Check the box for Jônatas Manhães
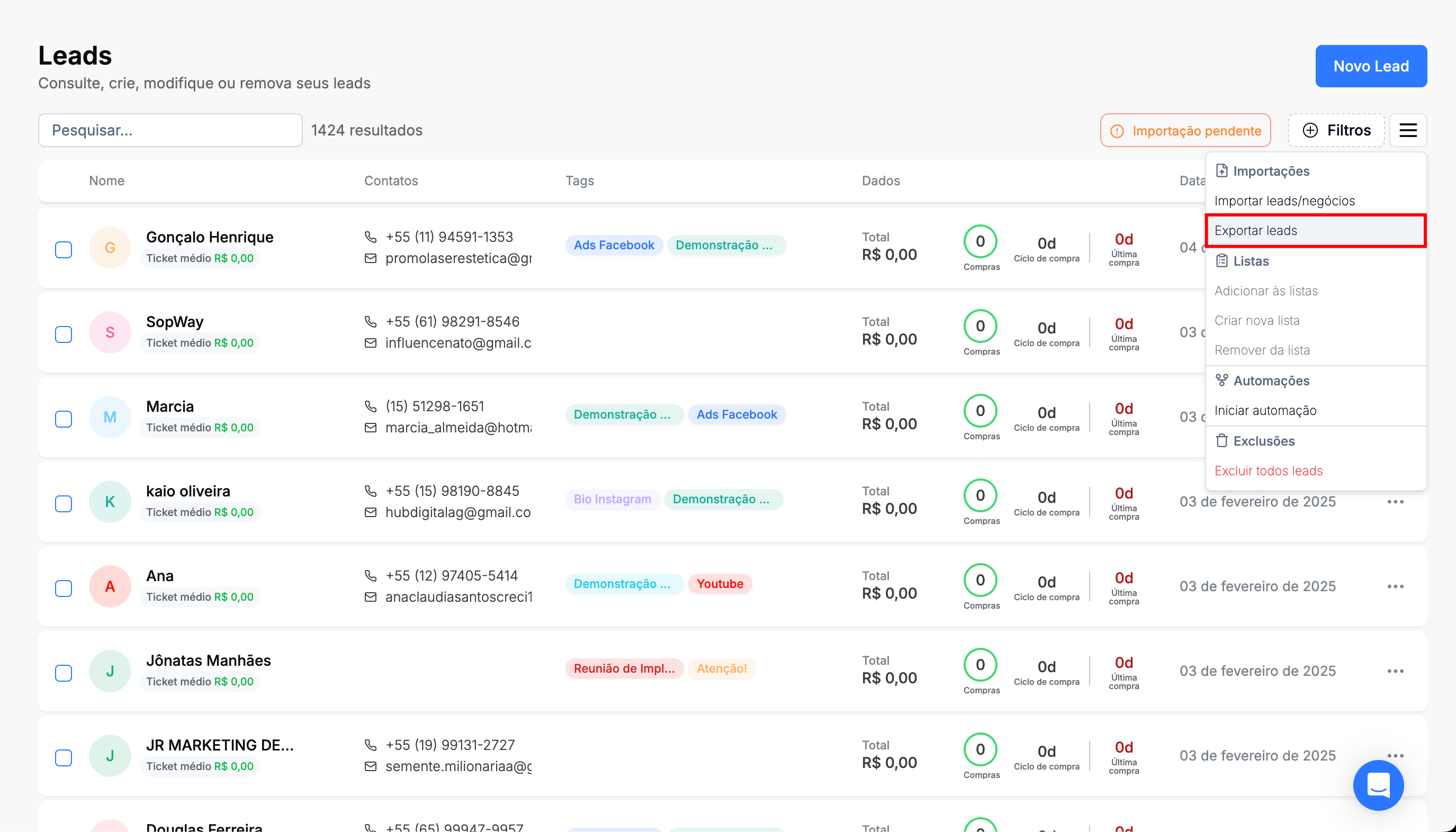 coord(64,673)
